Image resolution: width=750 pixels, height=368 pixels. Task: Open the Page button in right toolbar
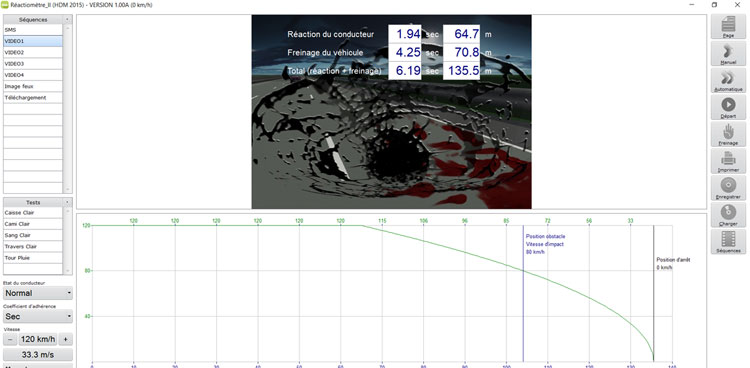pos(728,27)
